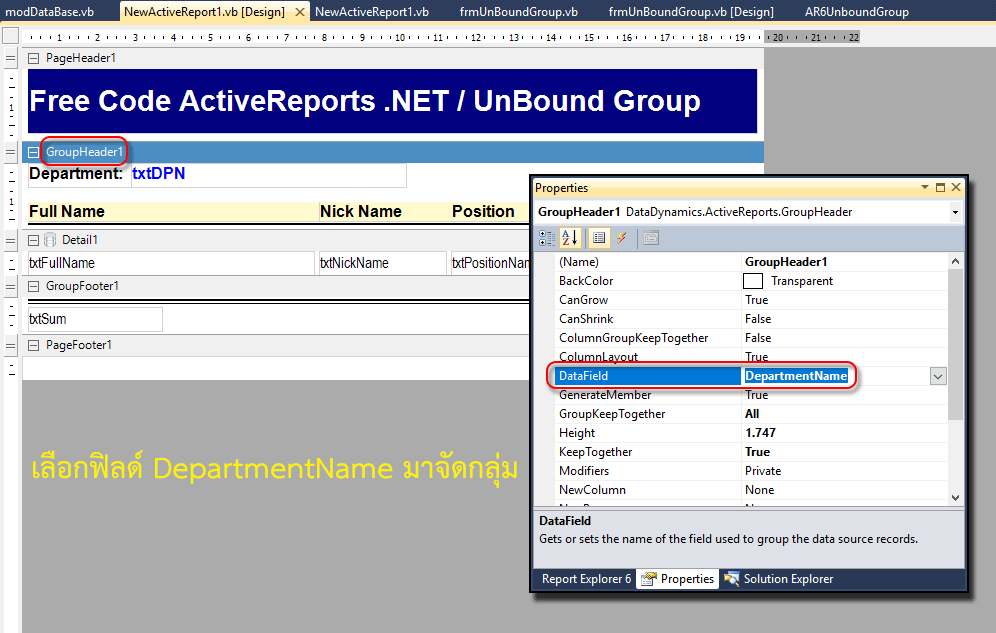Image resolution: width=996 pixels, height=633 pixels.
Task: Click the Property Pages icon in Properties toolbar
Action: click(651, 238)
